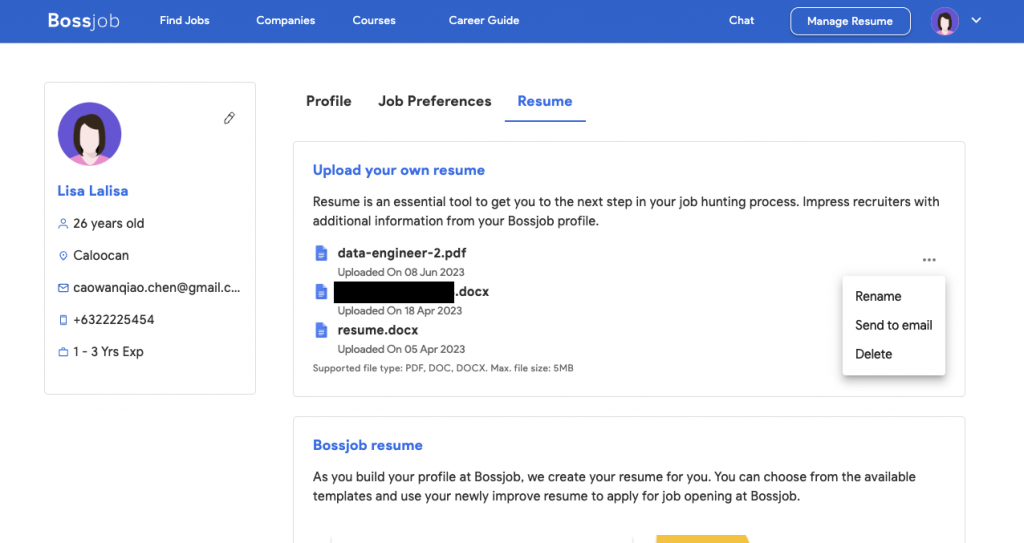Click the '1 - 3 Yrs Exp' text
1024x543 pixels.
click(108, 352)
